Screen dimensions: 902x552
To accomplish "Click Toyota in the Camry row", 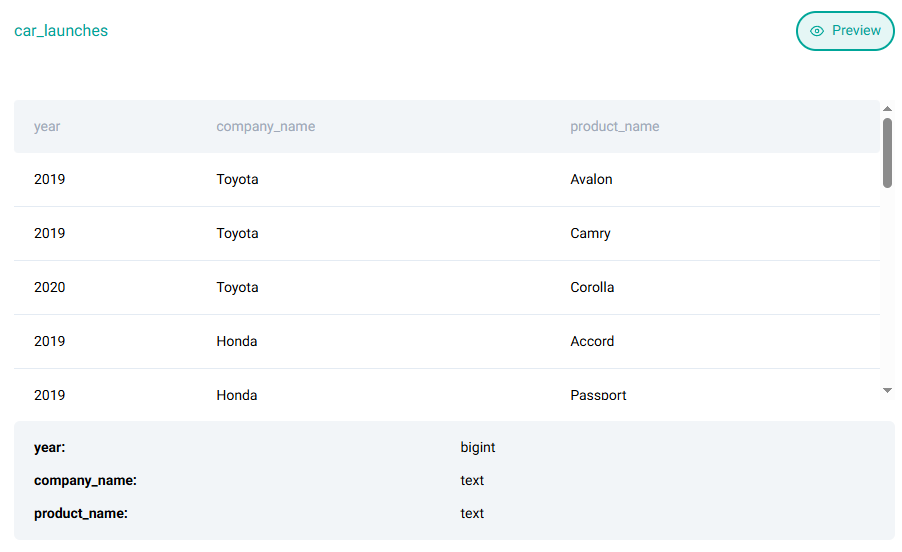I will tap(238, 233).
